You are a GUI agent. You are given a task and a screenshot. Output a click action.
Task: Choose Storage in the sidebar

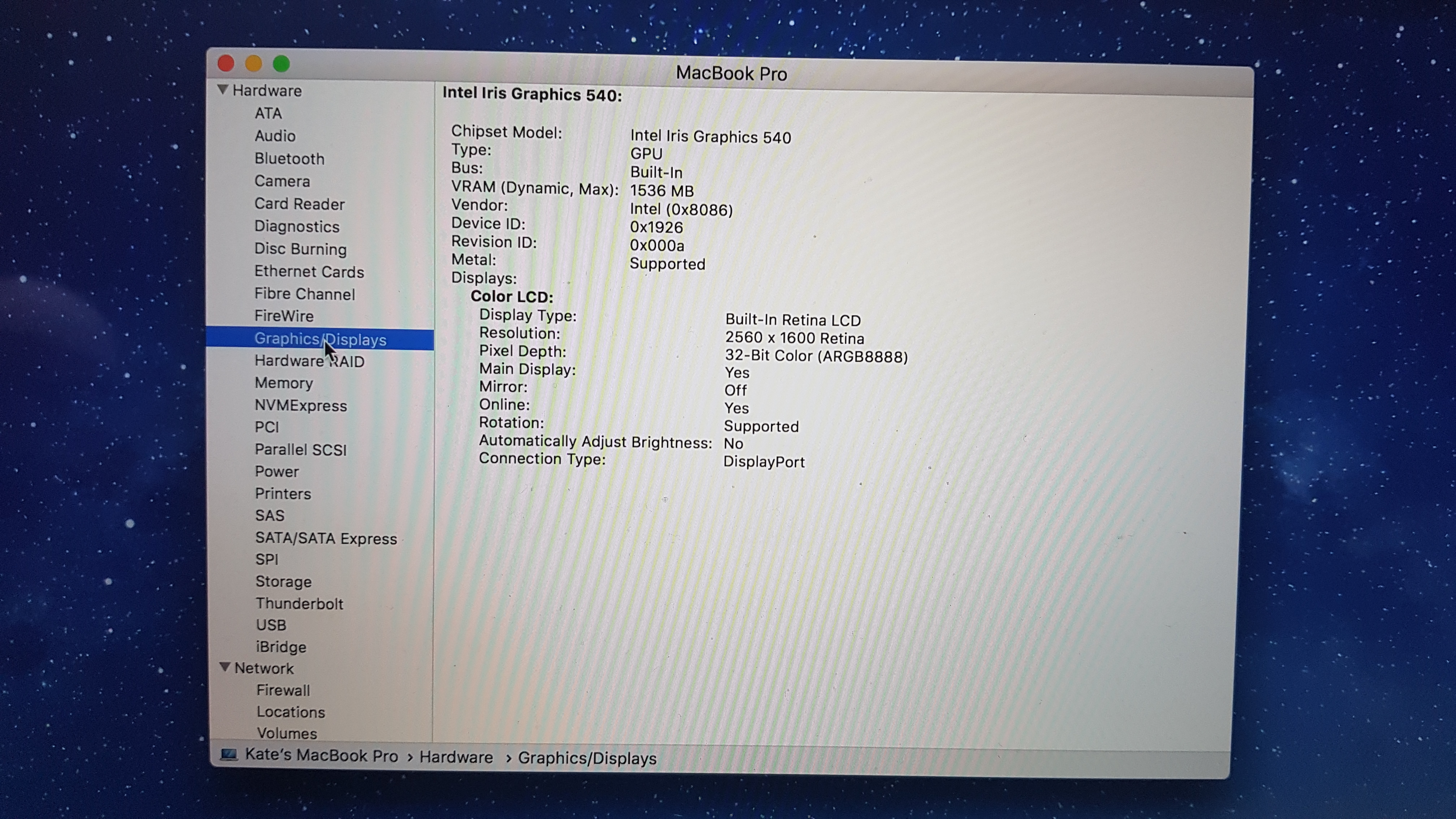(x=283, y=582)
